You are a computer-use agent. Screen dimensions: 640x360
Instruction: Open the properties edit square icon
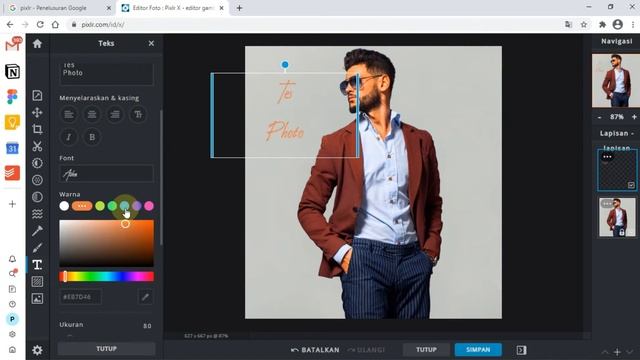tap(37, 96)
